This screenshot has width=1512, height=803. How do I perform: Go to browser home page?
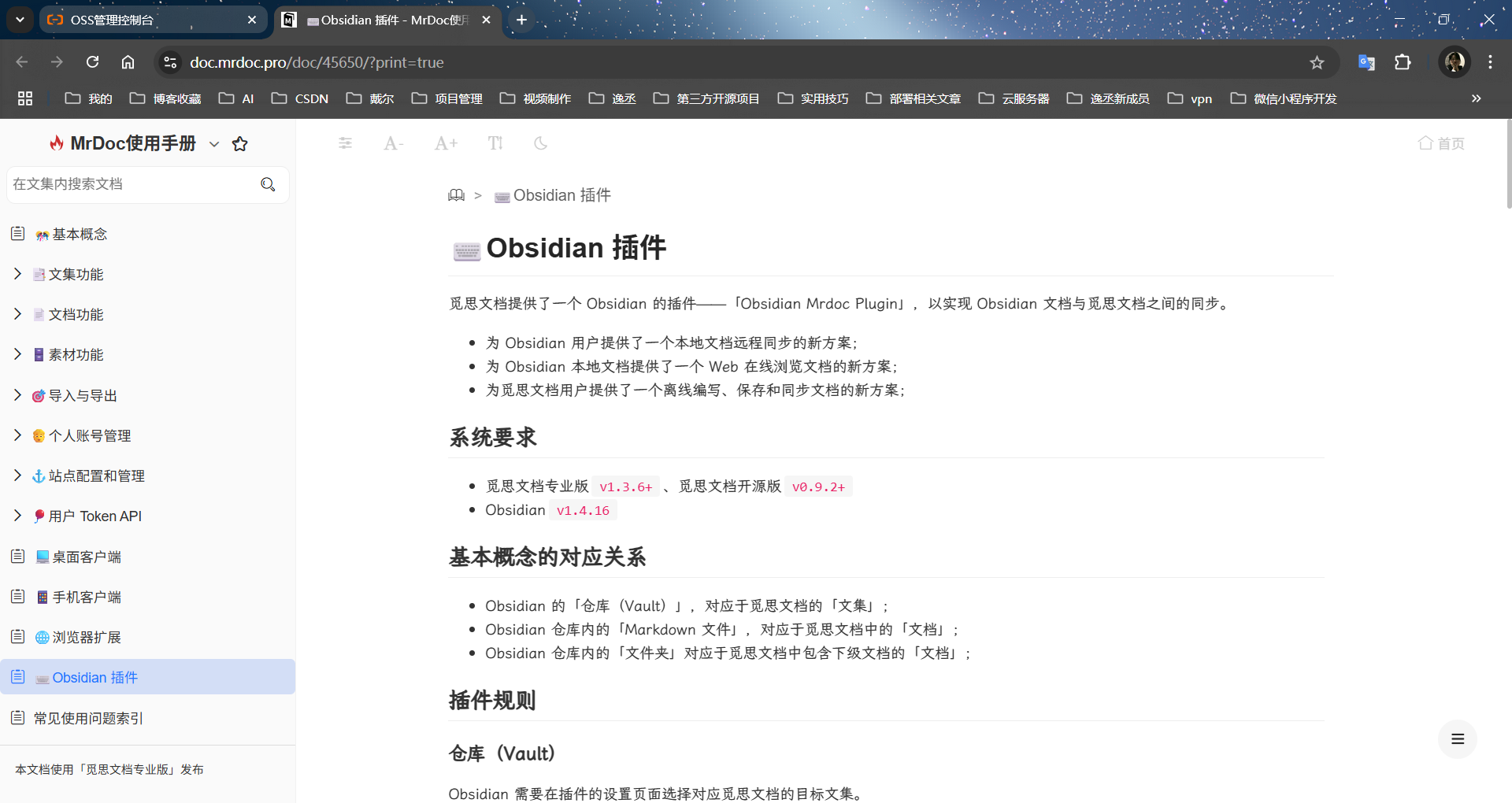(x=128, y=62)
